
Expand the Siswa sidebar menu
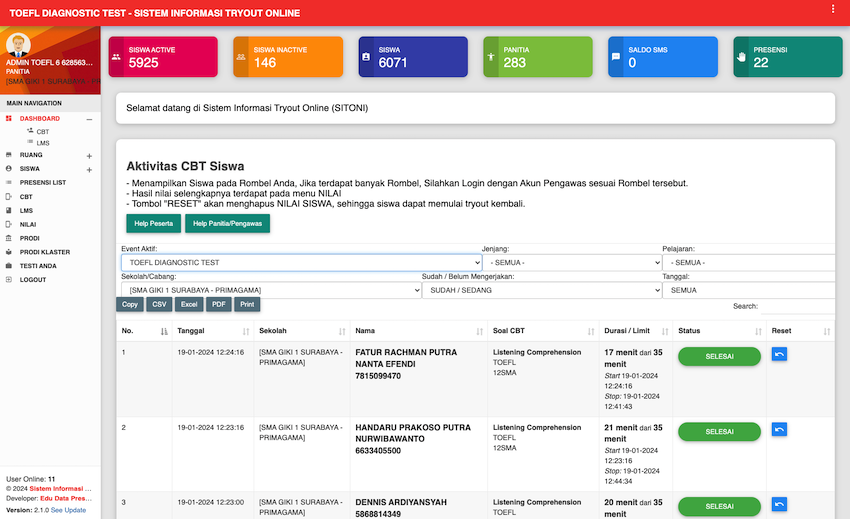coord(89,169)
